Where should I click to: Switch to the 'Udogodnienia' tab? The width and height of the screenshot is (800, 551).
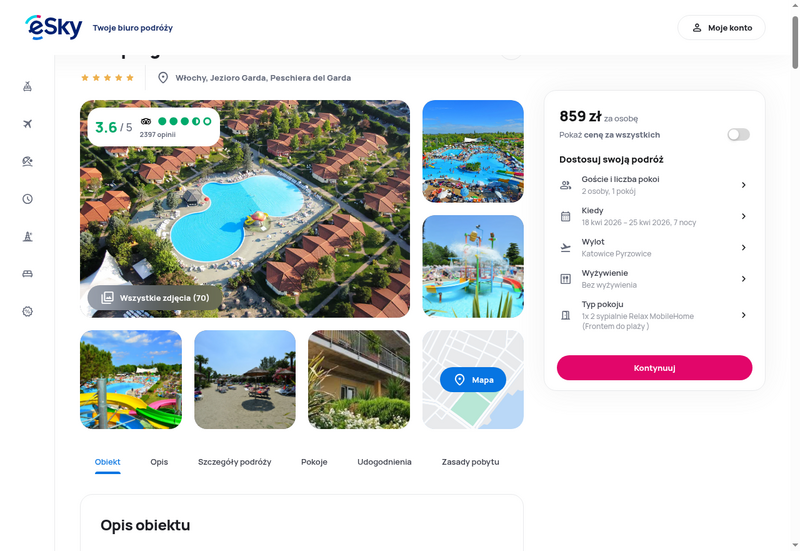pyautogui.click(x=384, y=462)
